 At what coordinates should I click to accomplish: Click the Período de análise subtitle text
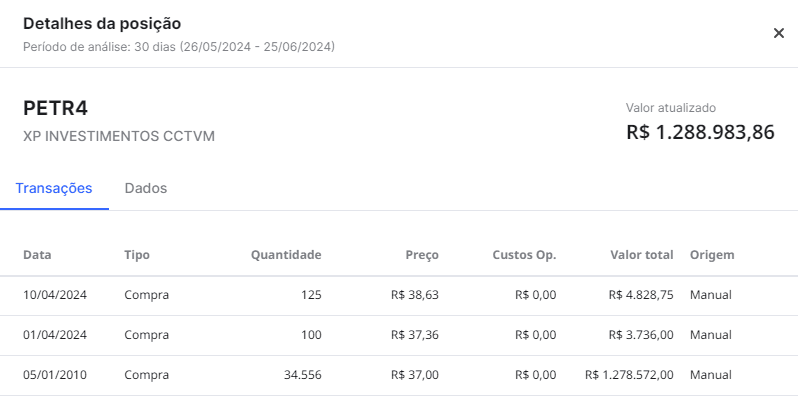[179, 47]
